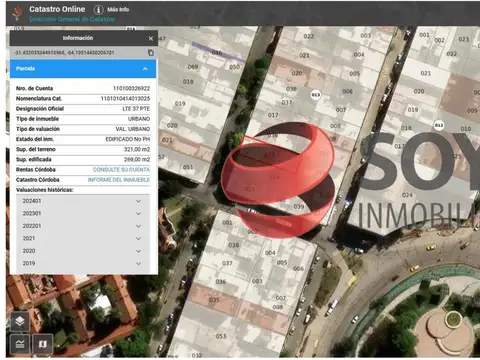Select the LTE 37 PTE designation
The height and width of the screenshot is (360, 480).
136,109
